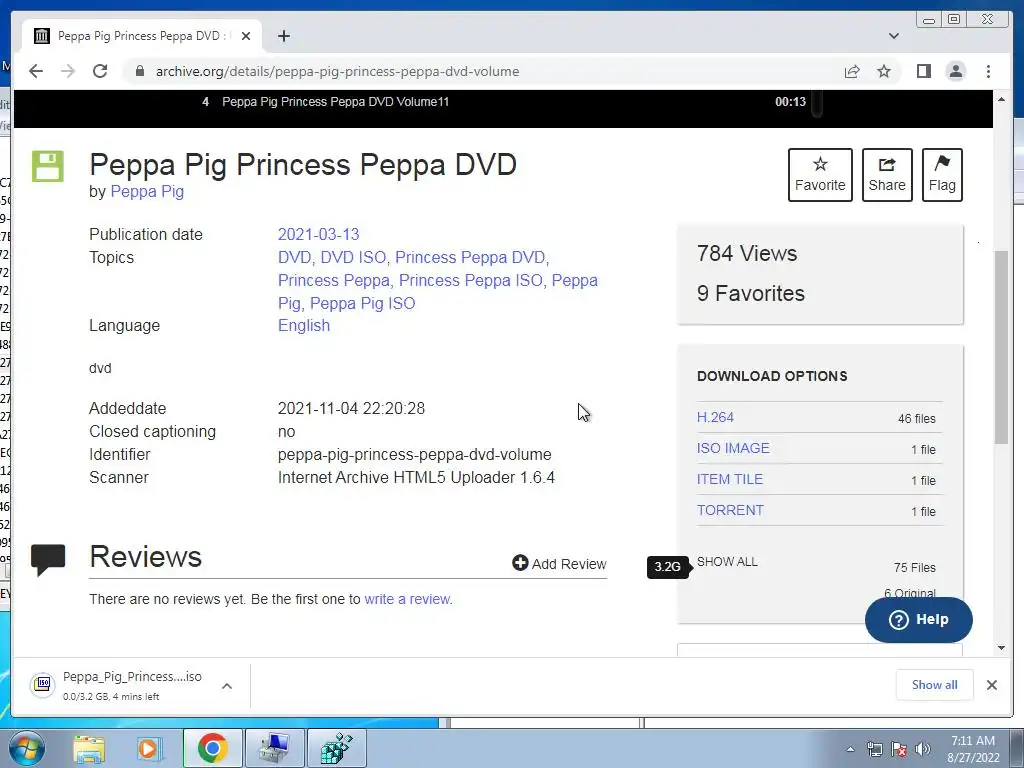The width and height of the screenshot is (1024, 768).
Task: Click the browser Forward arrow
Action: pyautogui.click(x=68, y=71)
